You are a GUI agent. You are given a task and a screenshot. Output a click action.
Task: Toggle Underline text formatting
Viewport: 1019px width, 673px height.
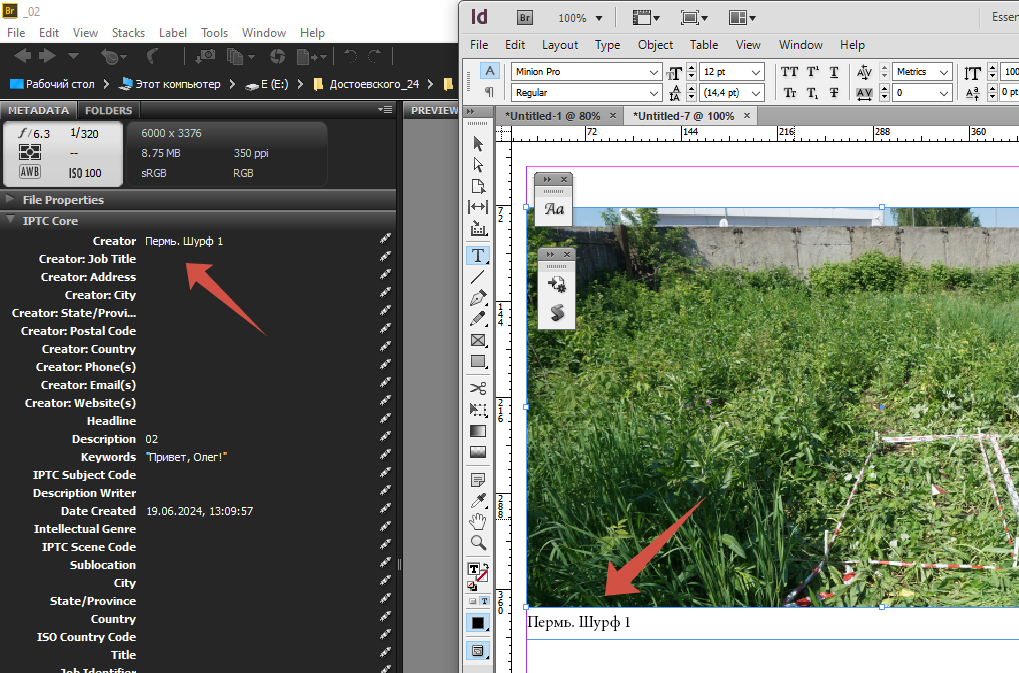pos(834,71)
